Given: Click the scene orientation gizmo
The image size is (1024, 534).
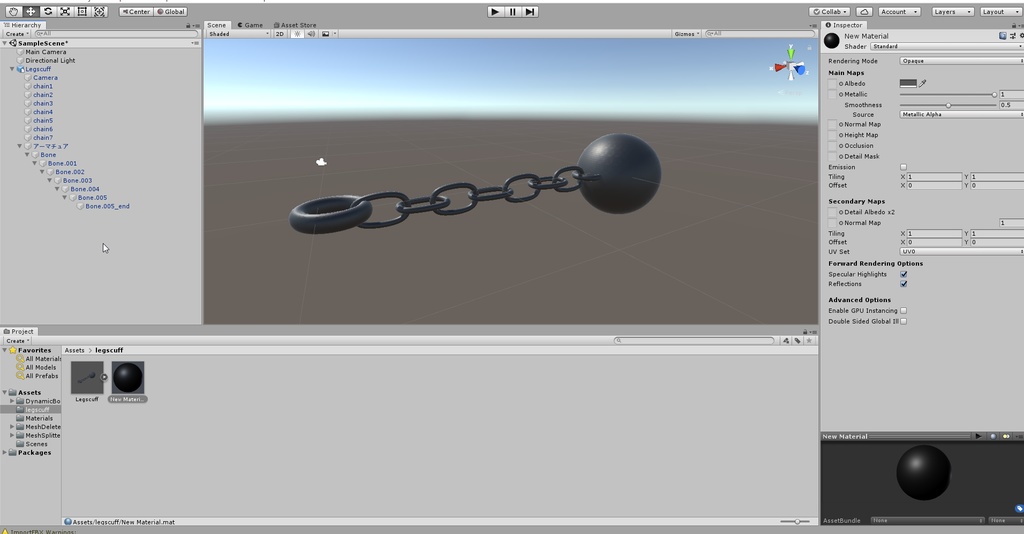Looking at the screenshot, I should (791, 65).
